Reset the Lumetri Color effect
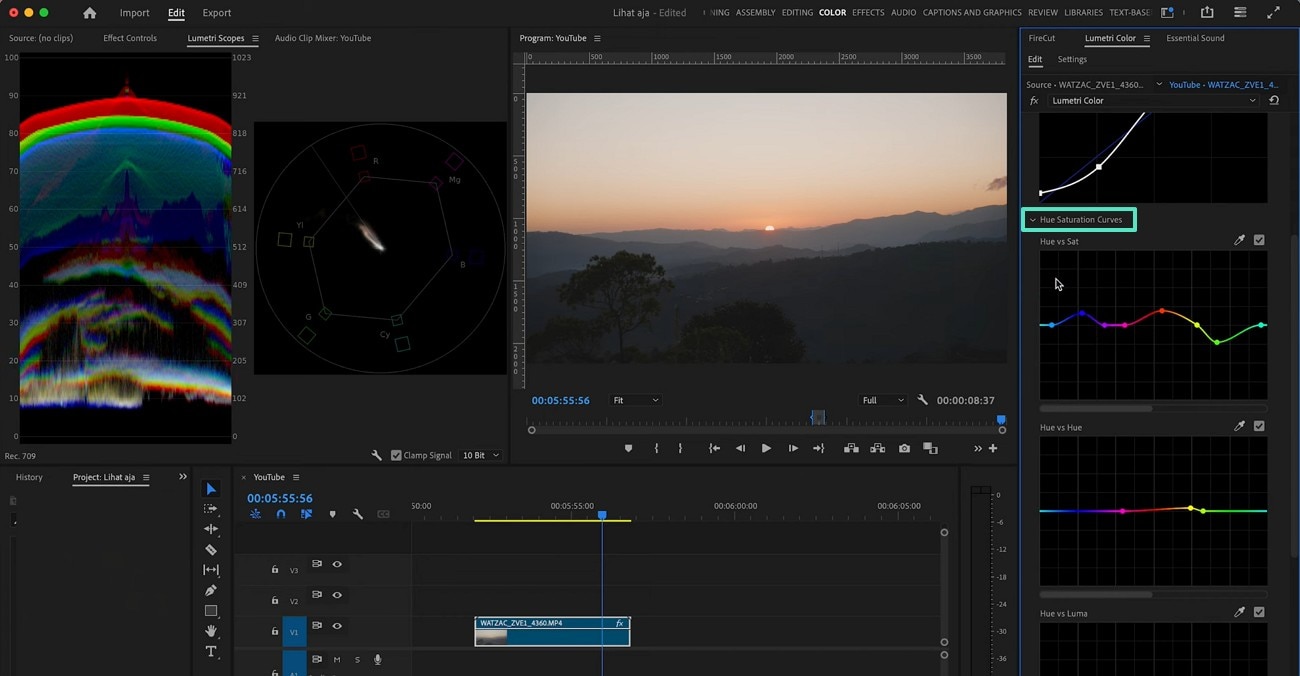 pos(1274,101)
